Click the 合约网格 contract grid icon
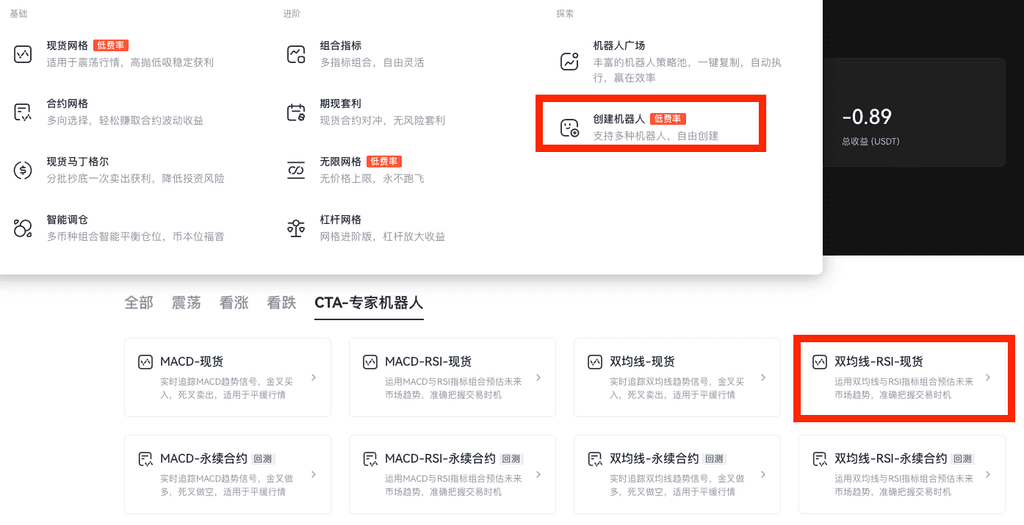The width and height of the screenshot is (1024, 525). click(x=23, y=112)
